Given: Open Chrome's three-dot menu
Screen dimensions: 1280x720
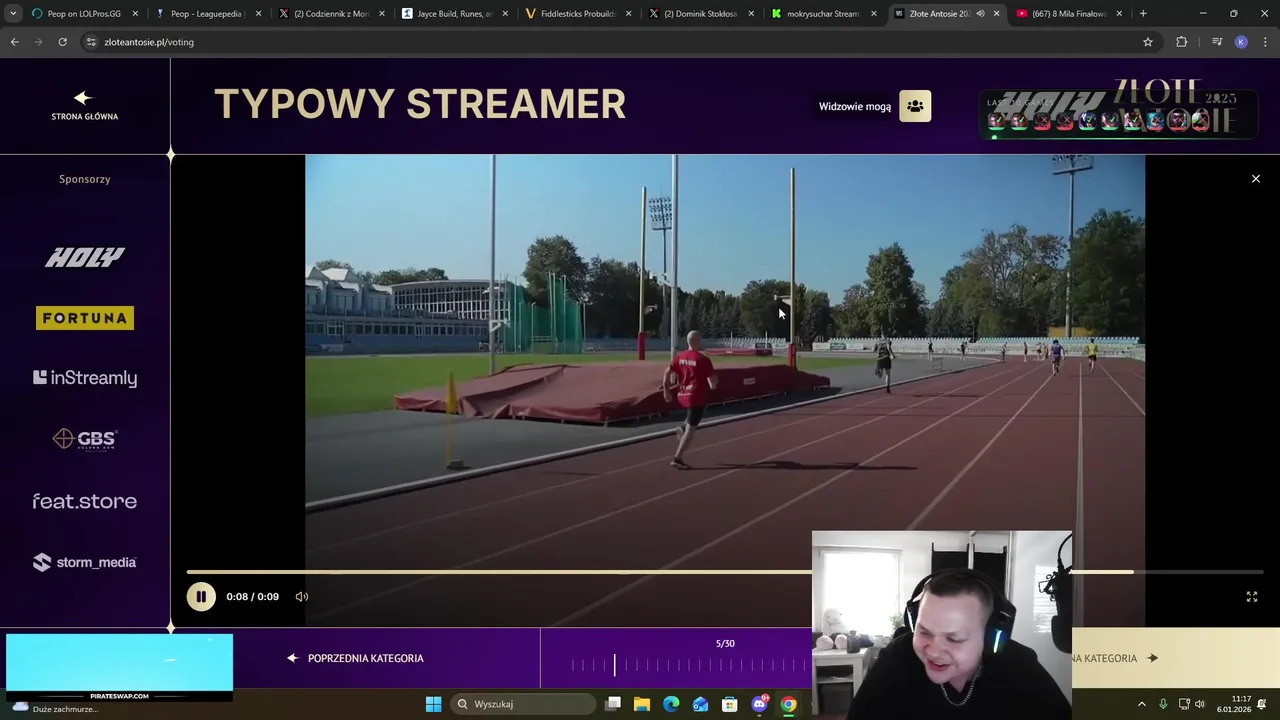Looking at the screenshot, I should click(1265, 42).
